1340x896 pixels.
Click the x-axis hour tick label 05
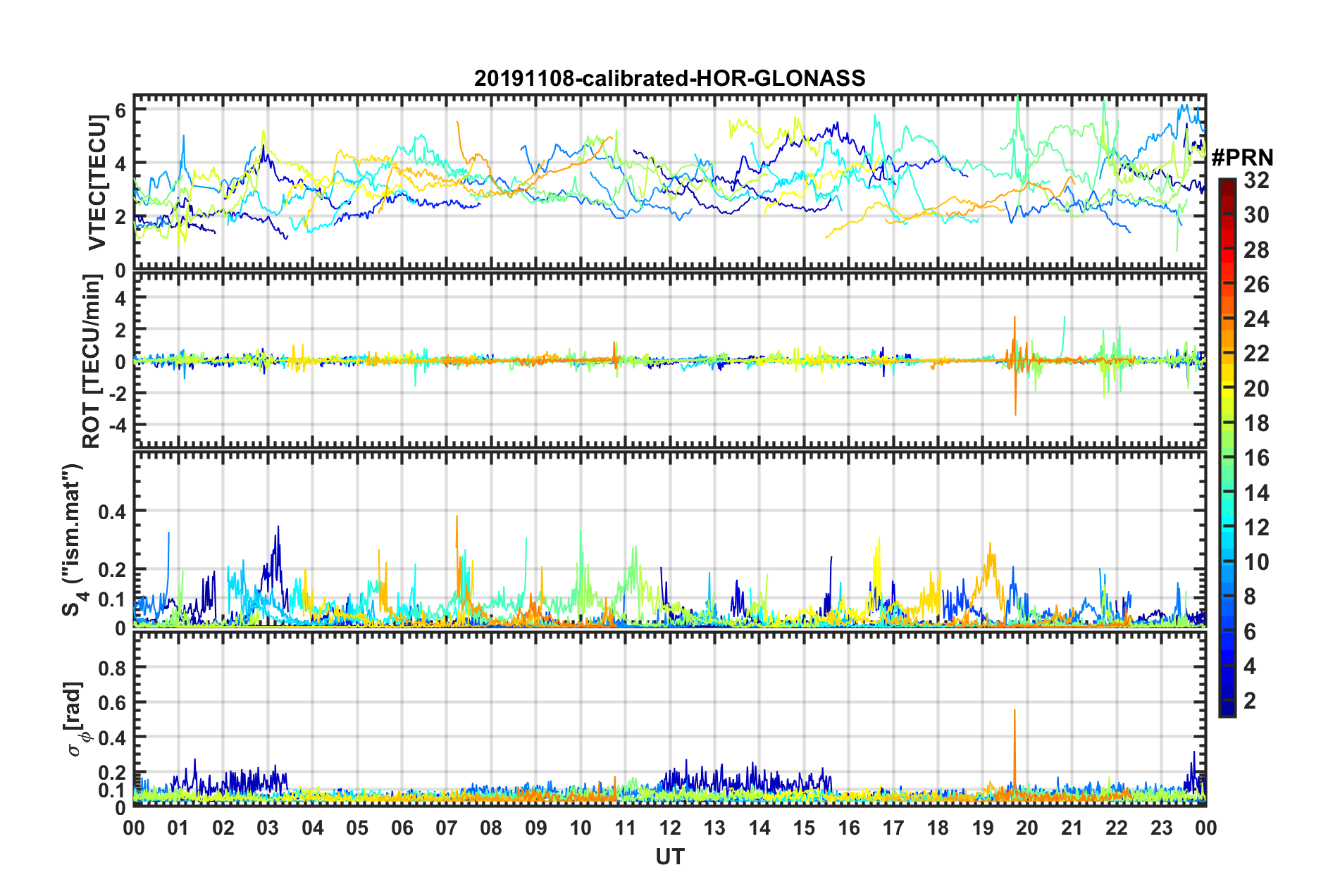coord(357,828)
